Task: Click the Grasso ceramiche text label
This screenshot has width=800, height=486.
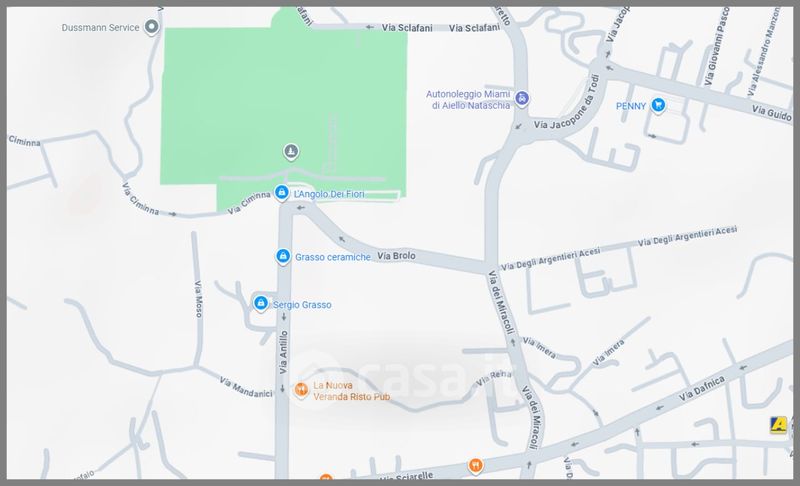Action: tap(333, 257)
